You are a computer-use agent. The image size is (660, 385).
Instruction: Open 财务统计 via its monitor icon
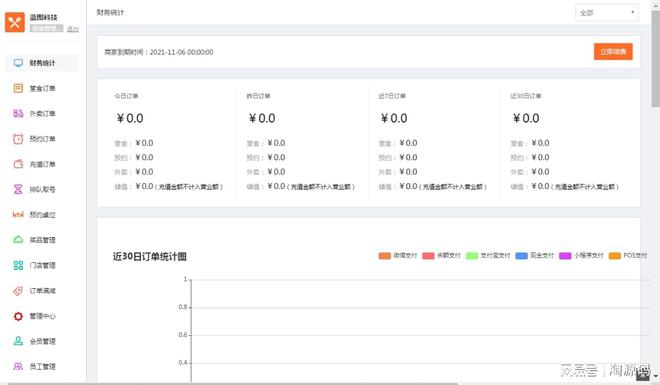pyautogui.click(x=18, y=63)
